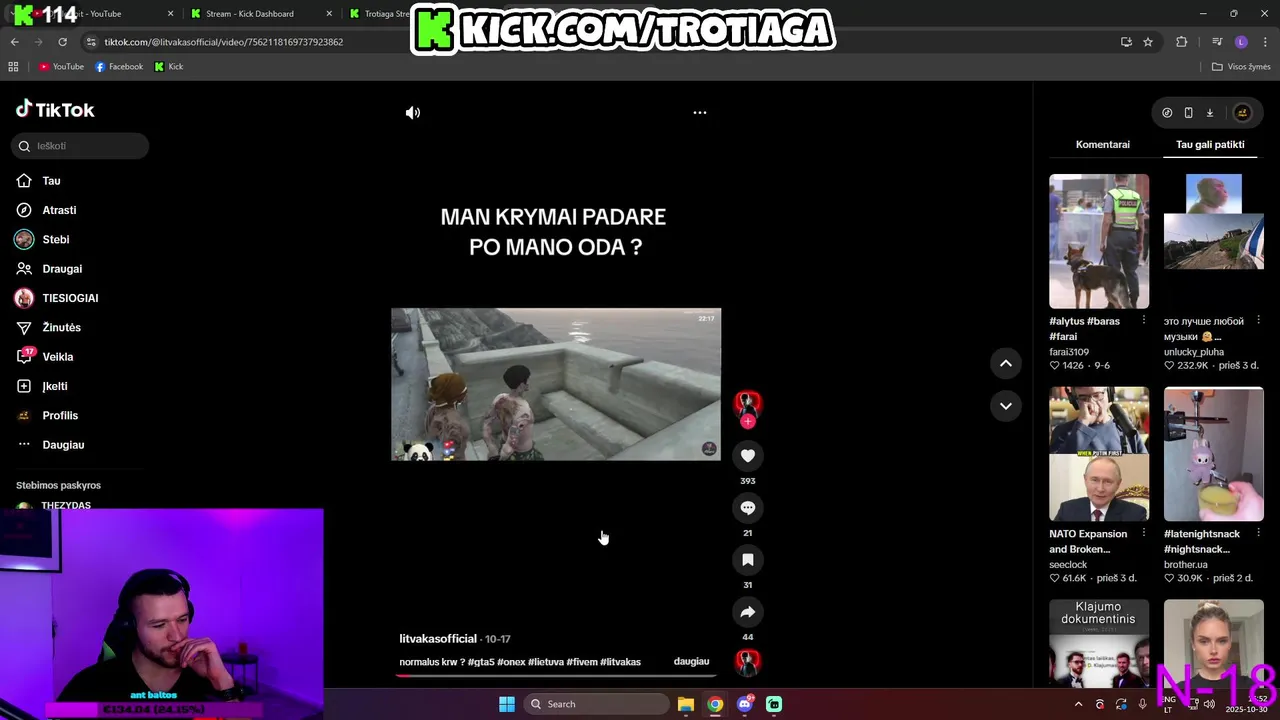
Task: Open Žinutės messages
Action: click(x=61, y=328)
